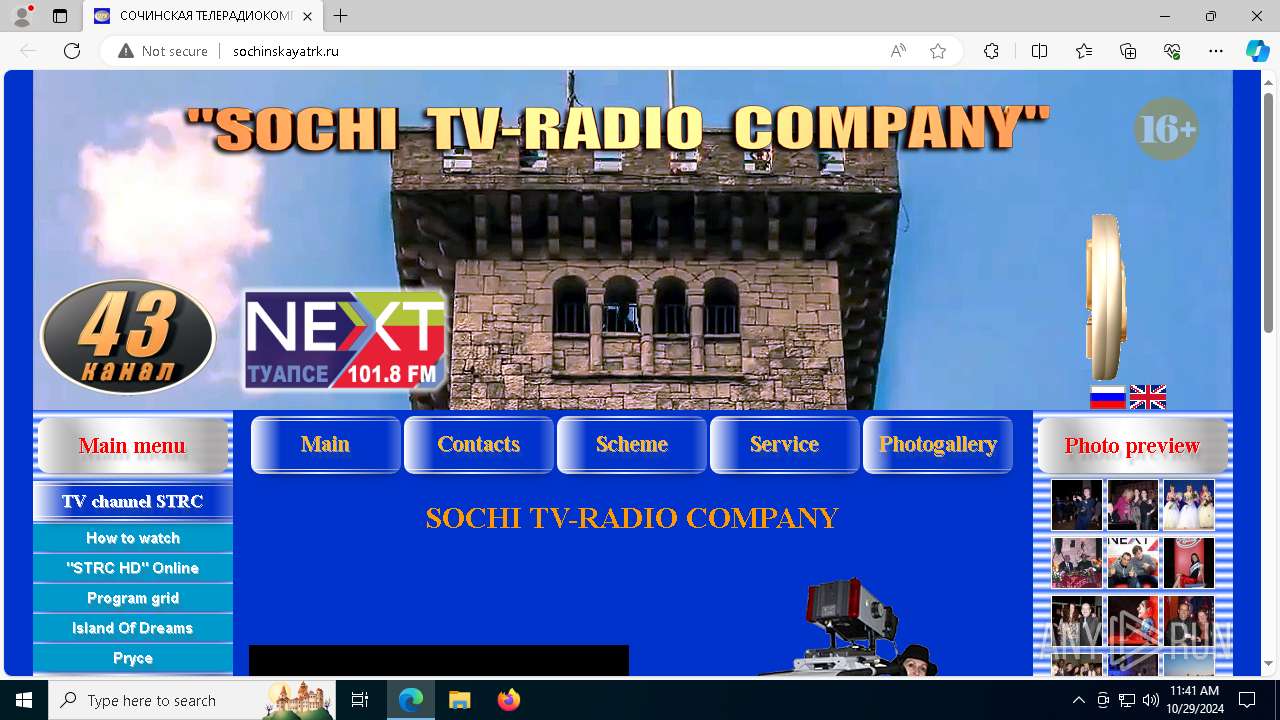Open first photo preview thumbnail, top row
This screenshot has height=720, width=1280.
(1077, 505)
